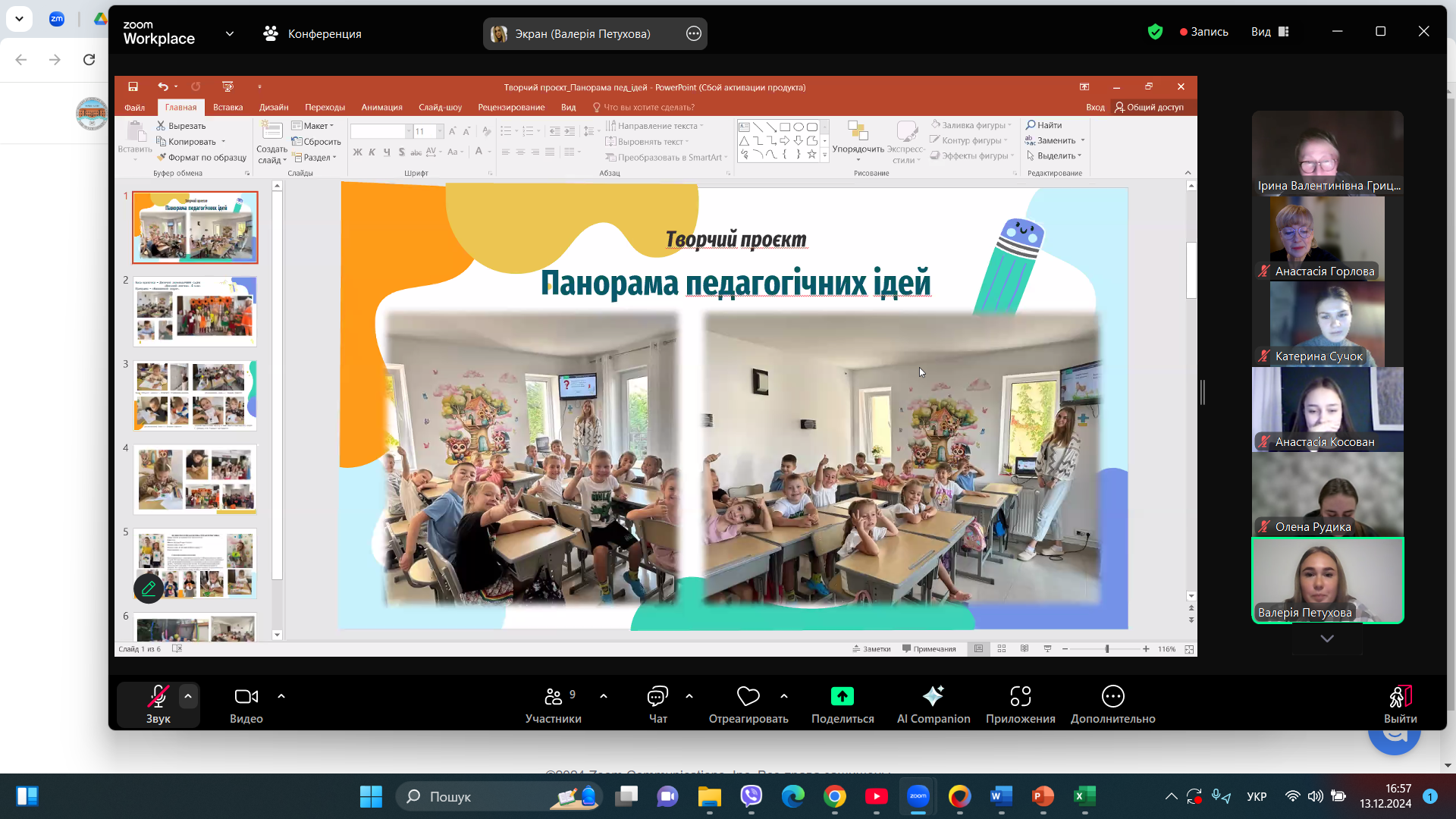Viewport: 1456px width, 819px height.
Task: Switch to the Анимация ribbon tab
Action: pos(381,108)
